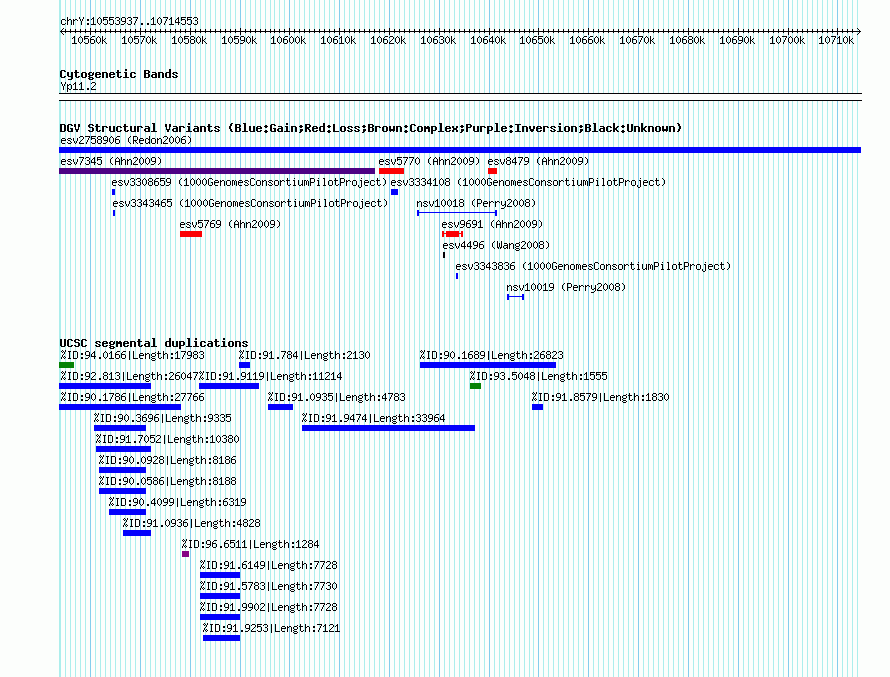
Task: Select the esv3343836 variant label
Action: click(x=593, y=266)
